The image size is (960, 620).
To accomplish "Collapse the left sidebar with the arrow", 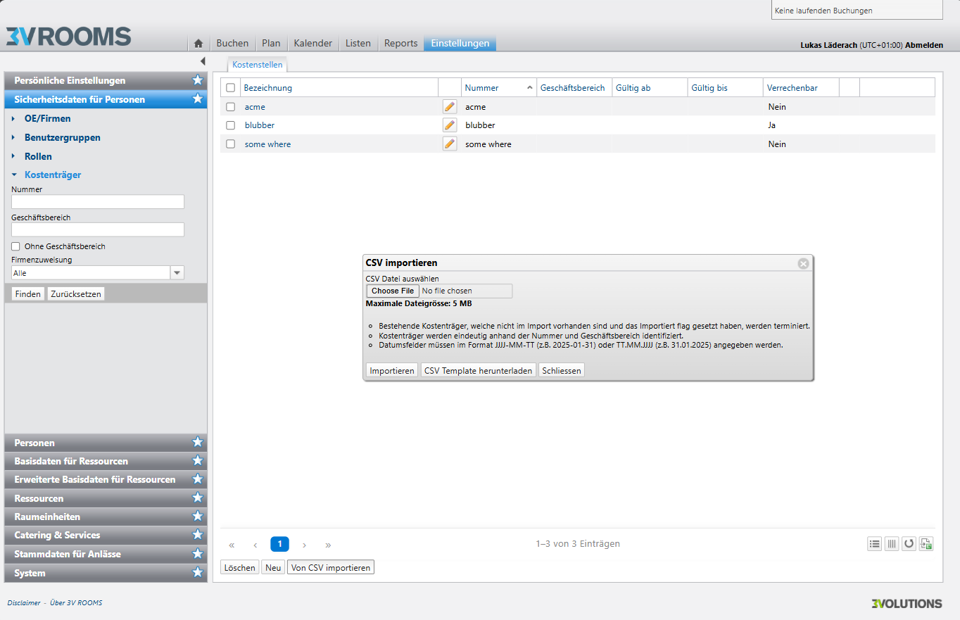I will (202, 62).
